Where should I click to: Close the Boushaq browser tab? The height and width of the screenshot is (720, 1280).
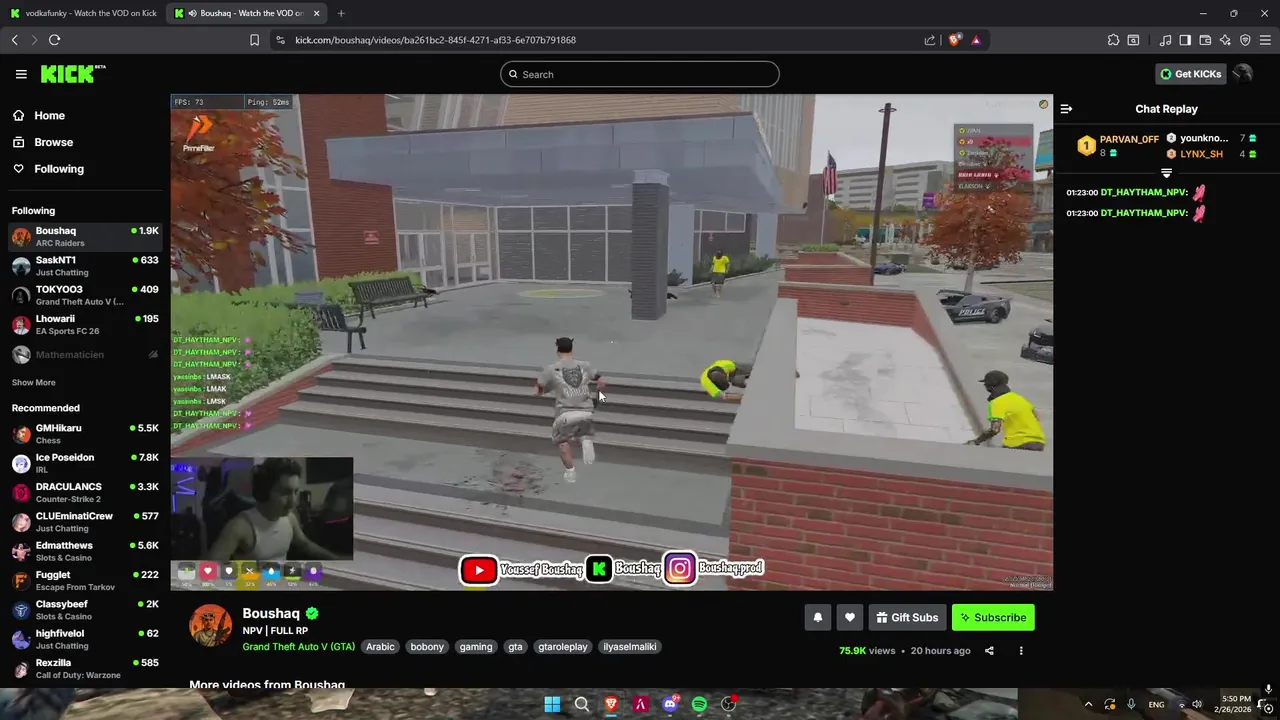pos(317,13)
